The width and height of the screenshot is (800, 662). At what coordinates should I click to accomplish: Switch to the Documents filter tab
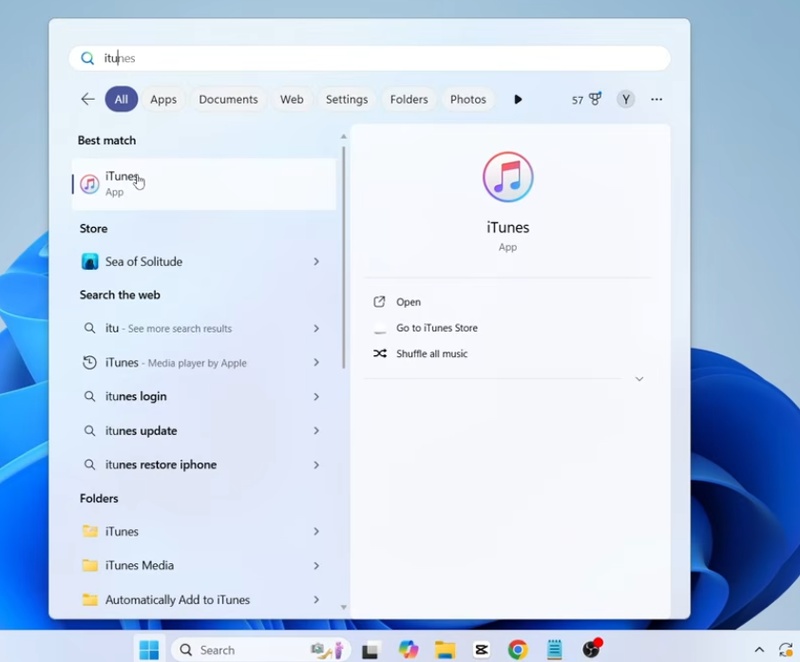pos(228,99)
